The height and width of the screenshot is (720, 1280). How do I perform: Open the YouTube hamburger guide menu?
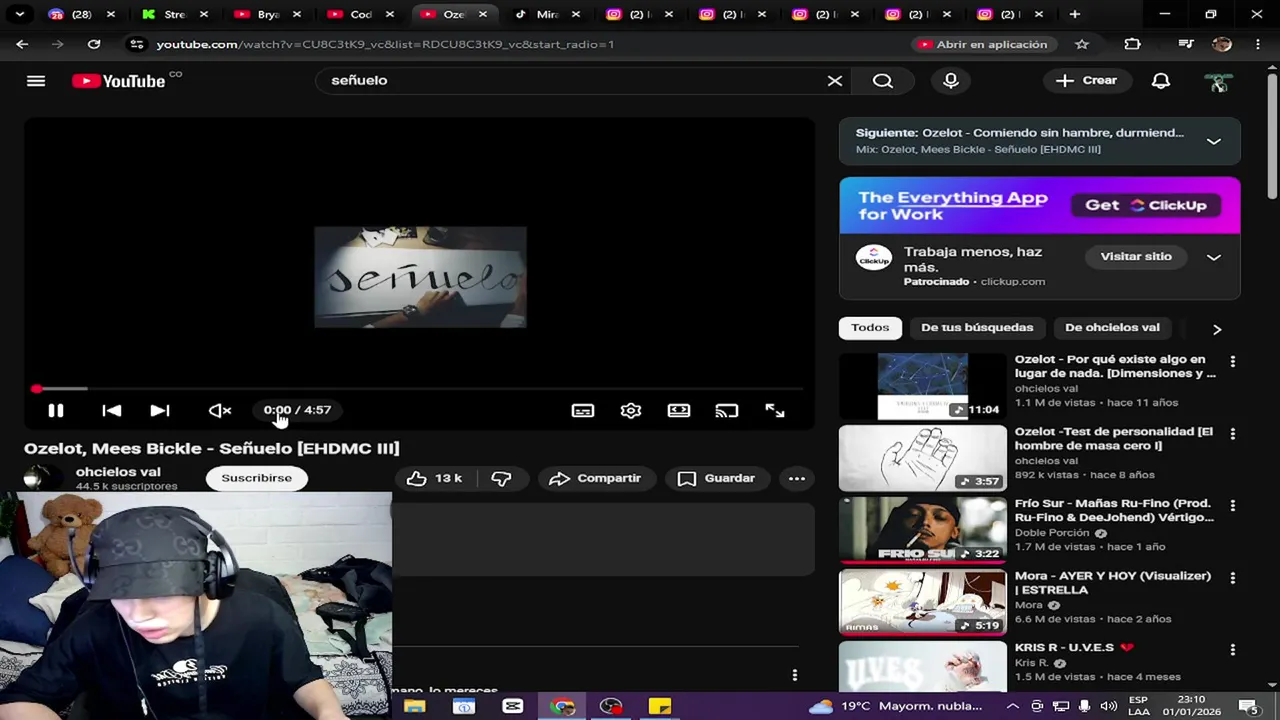[36, 81]
